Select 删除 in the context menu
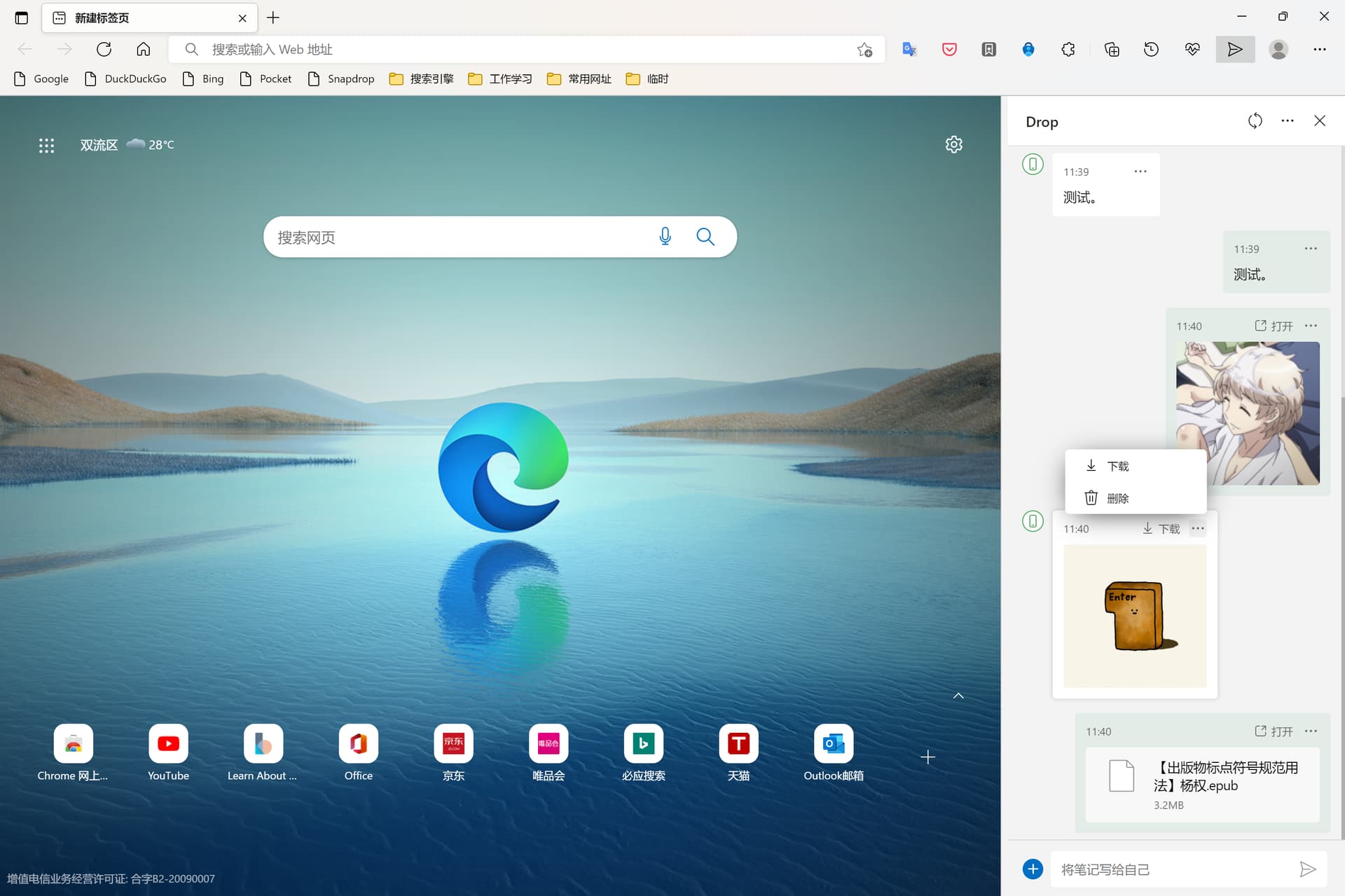 point(1117,498)
